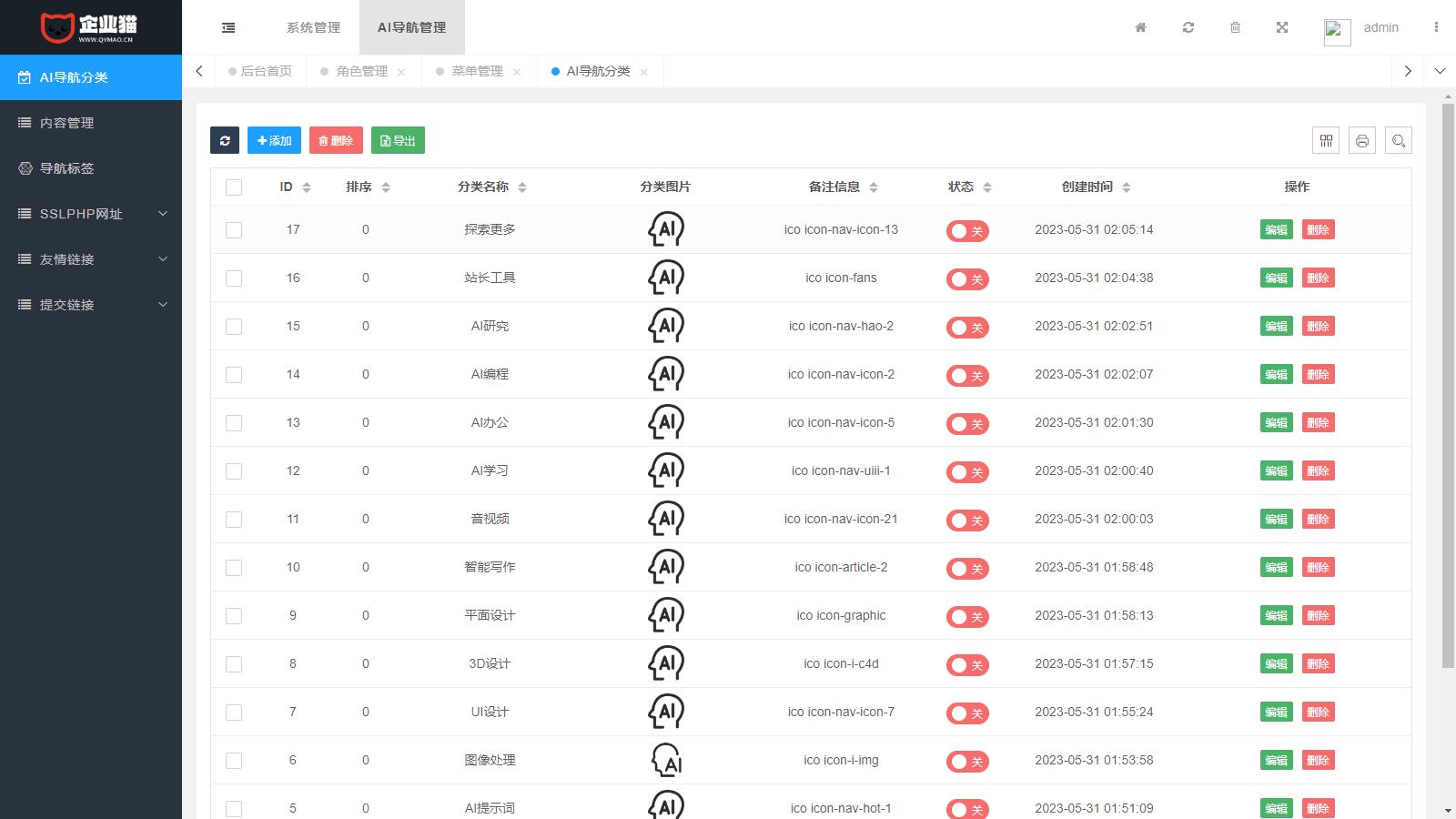
Task: Click the print table icon
Action: (x=1362, y=141)
